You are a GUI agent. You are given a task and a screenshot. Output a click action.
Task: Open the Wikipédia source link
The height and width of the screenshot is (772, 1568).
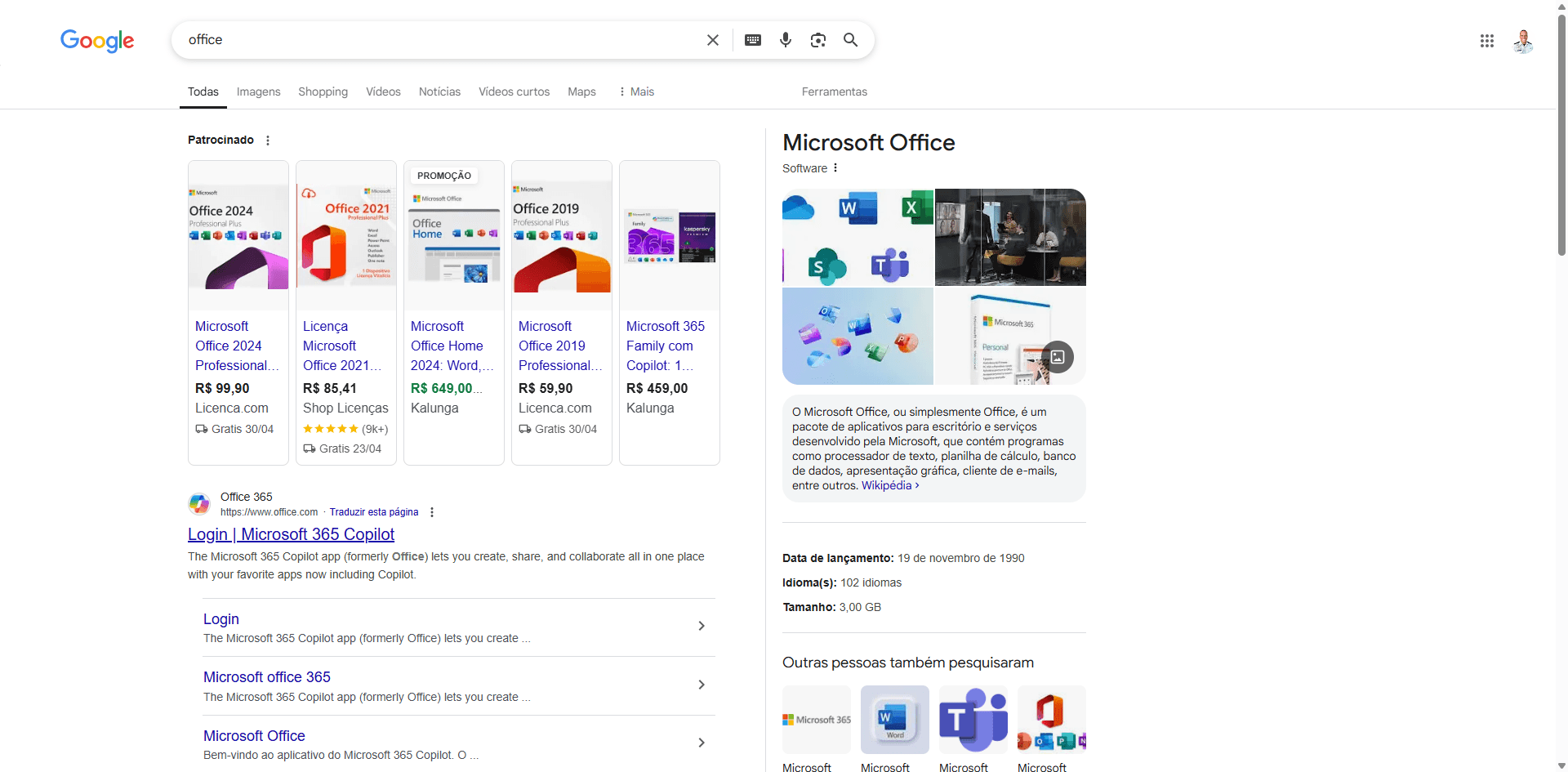click(890, 485)
